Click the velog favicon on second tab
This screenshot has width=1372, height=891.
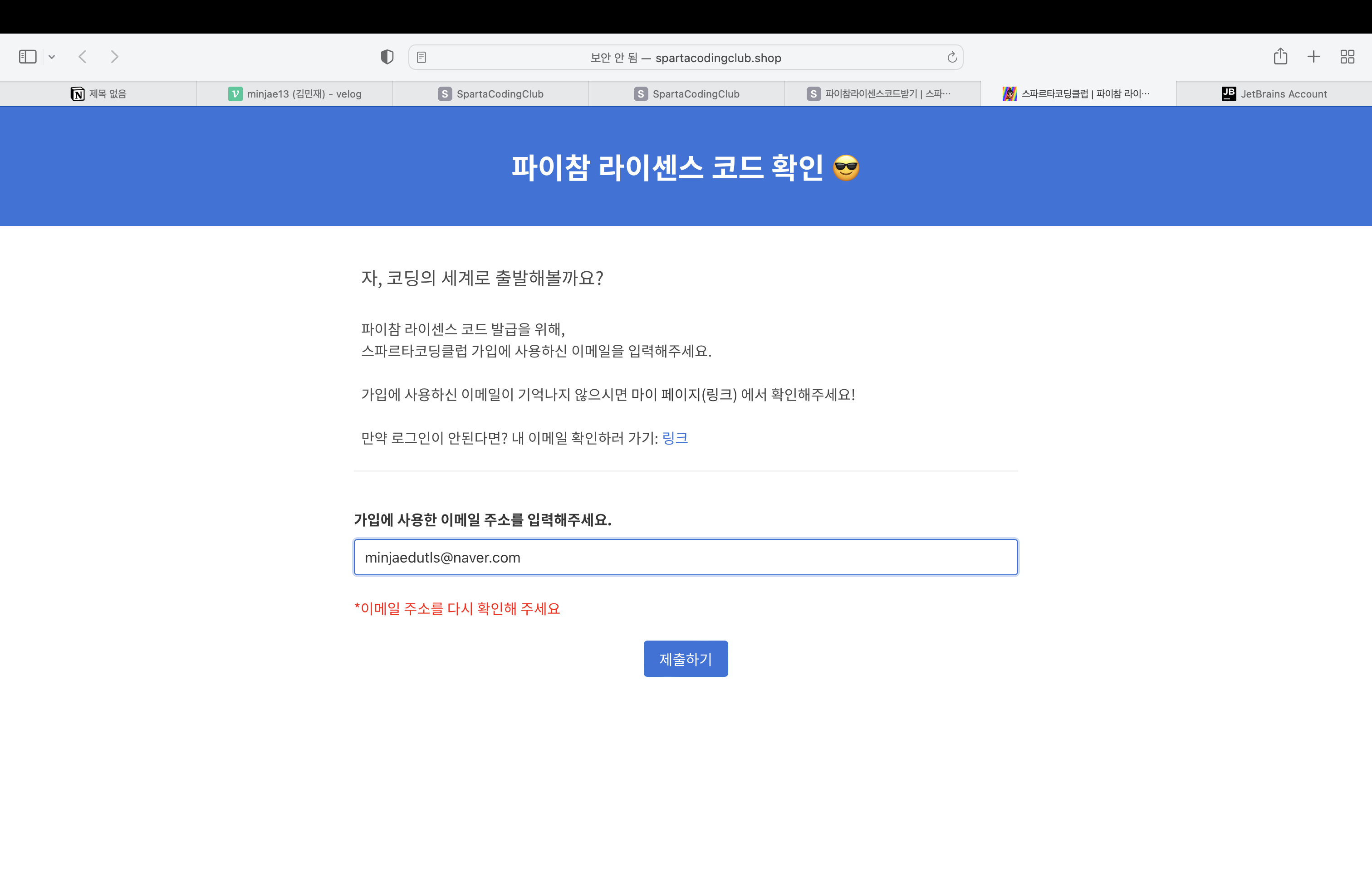pyautogui.click(x=235, y=93)
